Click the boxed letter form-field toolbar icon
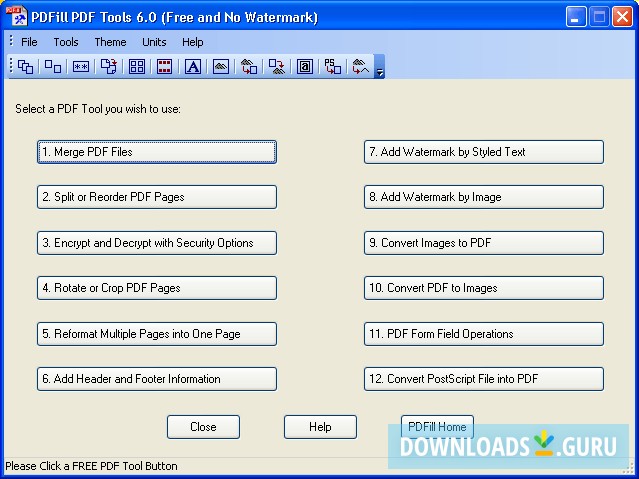The image size is (639, 479). coord(305,66)
